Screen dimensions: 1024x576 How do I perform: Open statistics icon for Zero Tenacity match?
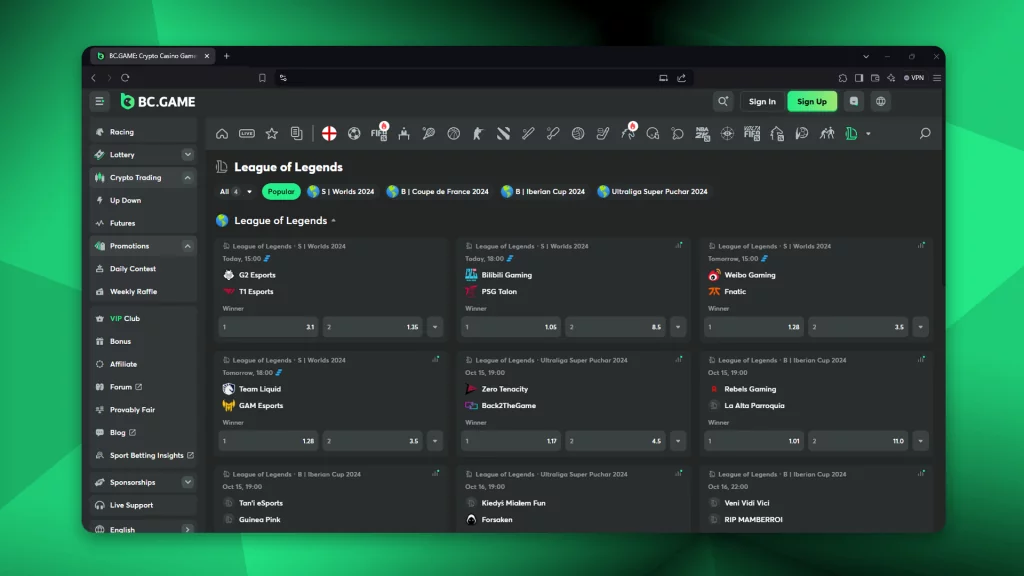679,359
